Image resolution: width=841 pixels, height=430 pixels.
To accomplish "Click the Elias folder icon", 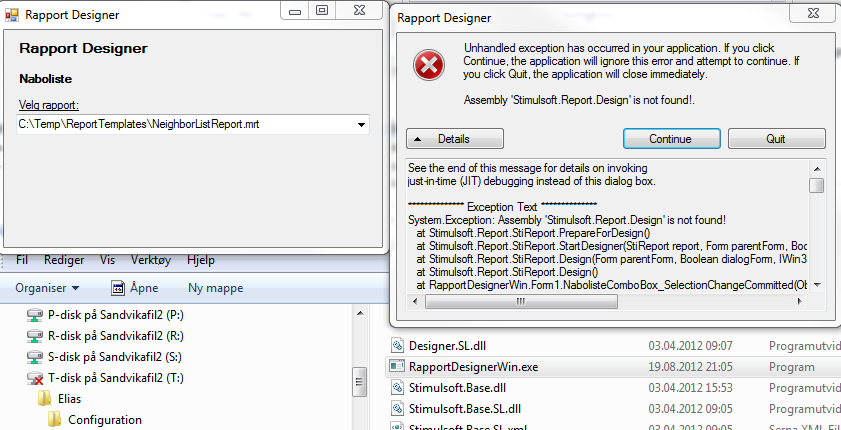I will [44, 398].
